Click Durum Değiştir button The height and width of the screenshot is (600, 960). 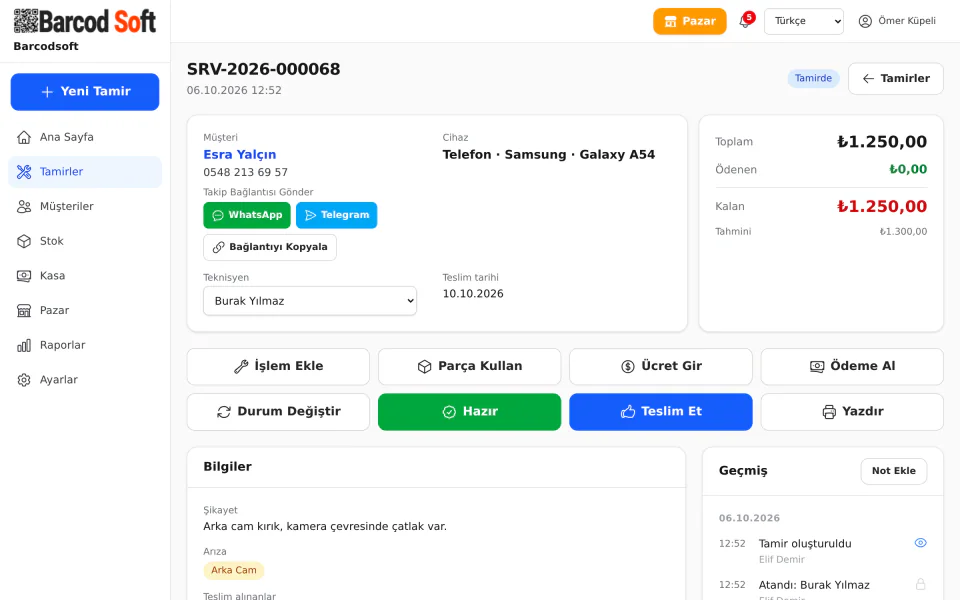278,411
